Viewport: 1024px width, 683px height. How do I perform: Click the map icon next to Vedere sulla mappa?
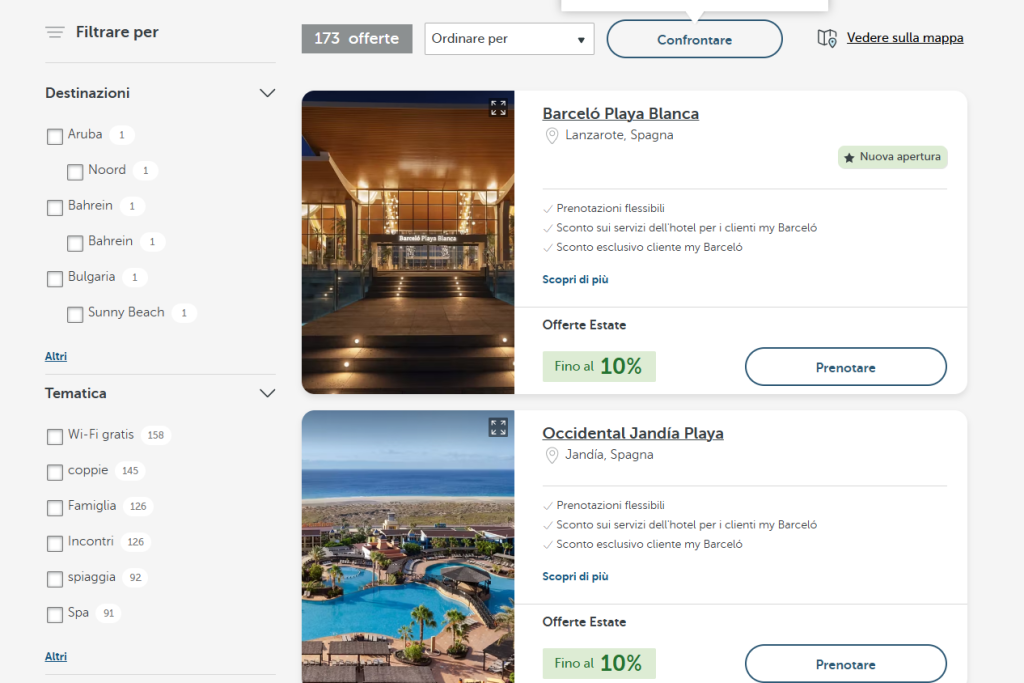[x=827, y=39]
